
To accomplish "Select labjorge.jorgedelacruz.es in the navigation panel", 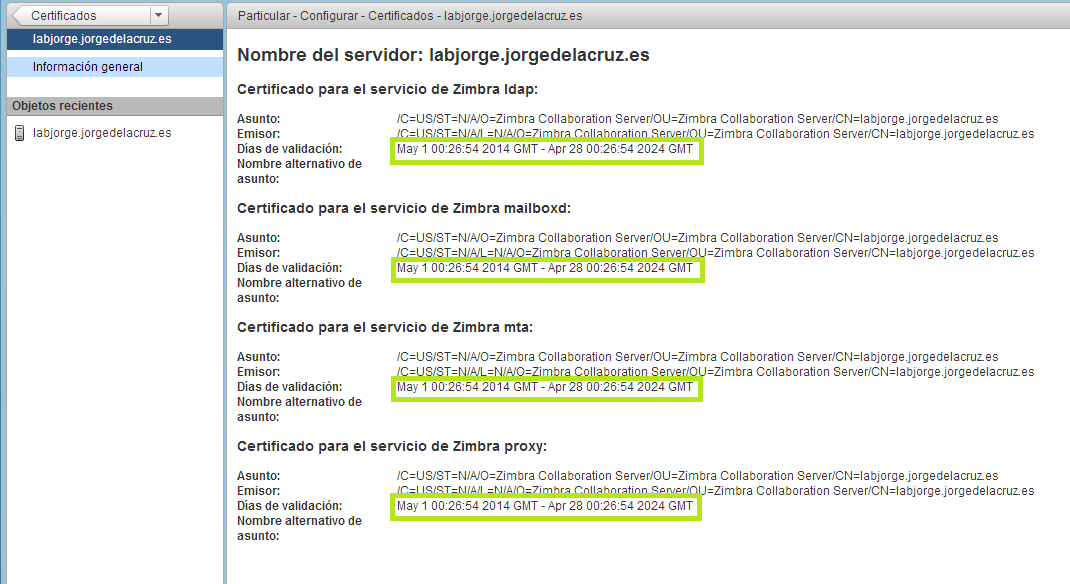I will 115,39.
